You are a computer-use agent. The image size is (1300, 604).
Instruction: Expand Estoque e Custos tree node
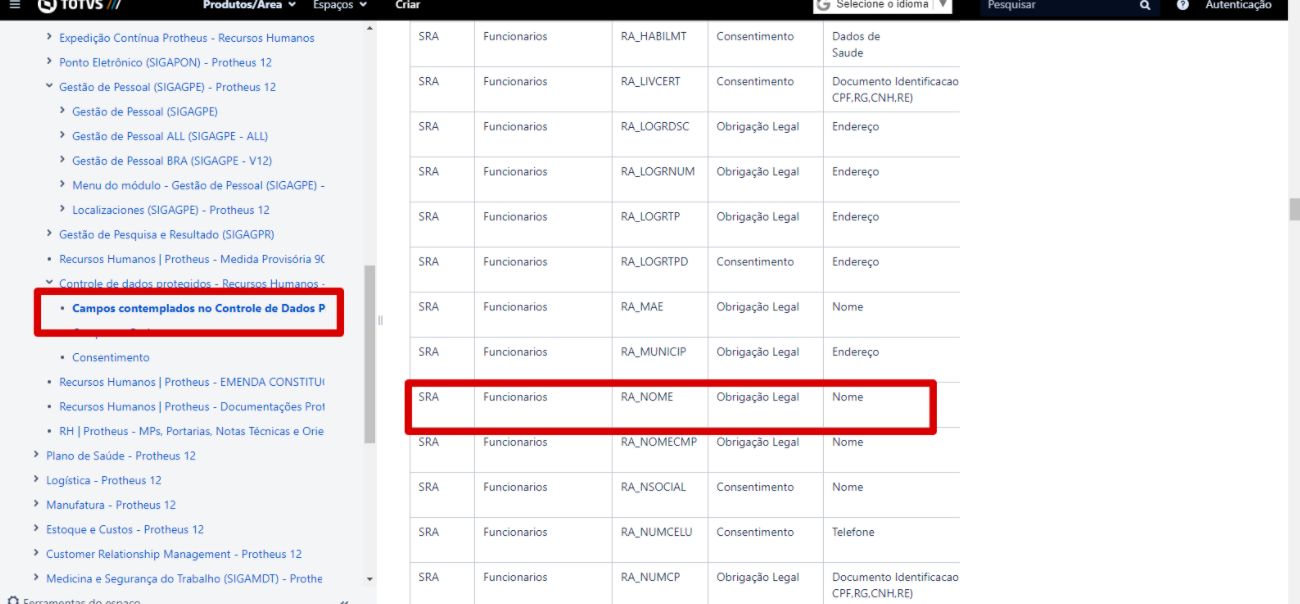pos(37,529)
